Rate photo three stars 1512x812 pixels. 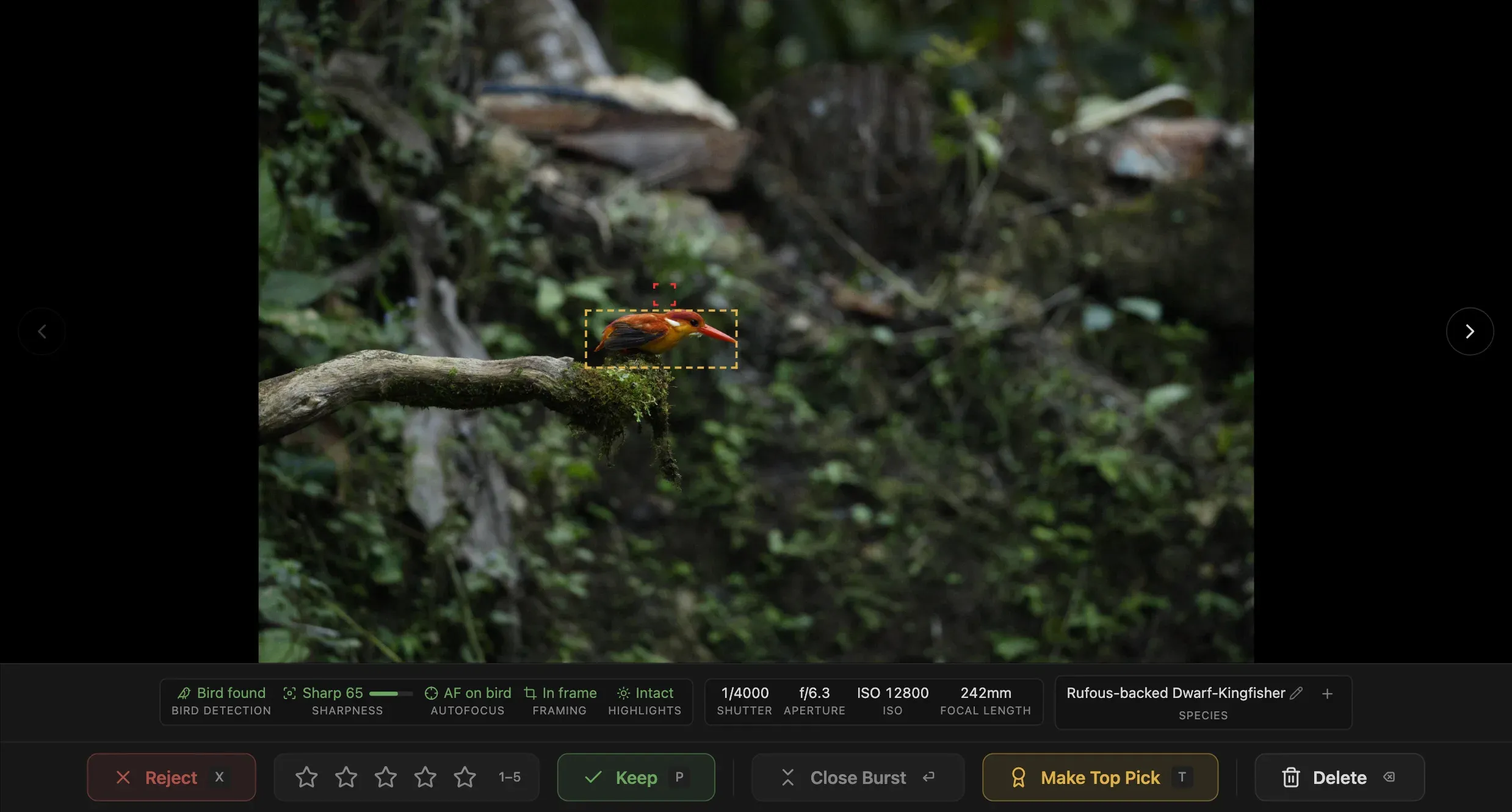[x=386, y=777]
